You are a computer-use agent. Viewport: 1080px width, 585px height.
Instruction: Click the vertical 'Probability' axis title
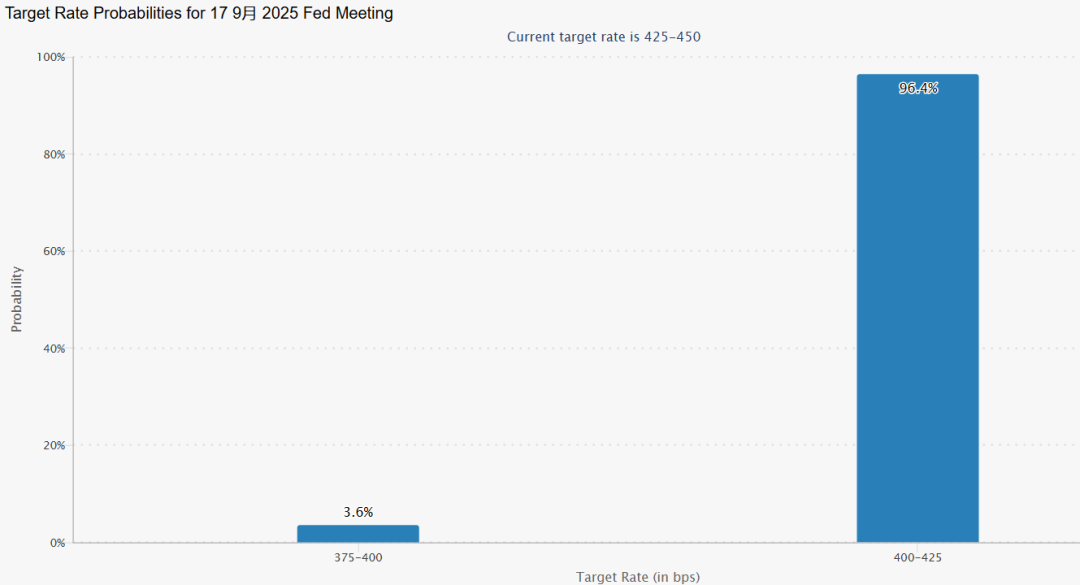tap(16, 298)
